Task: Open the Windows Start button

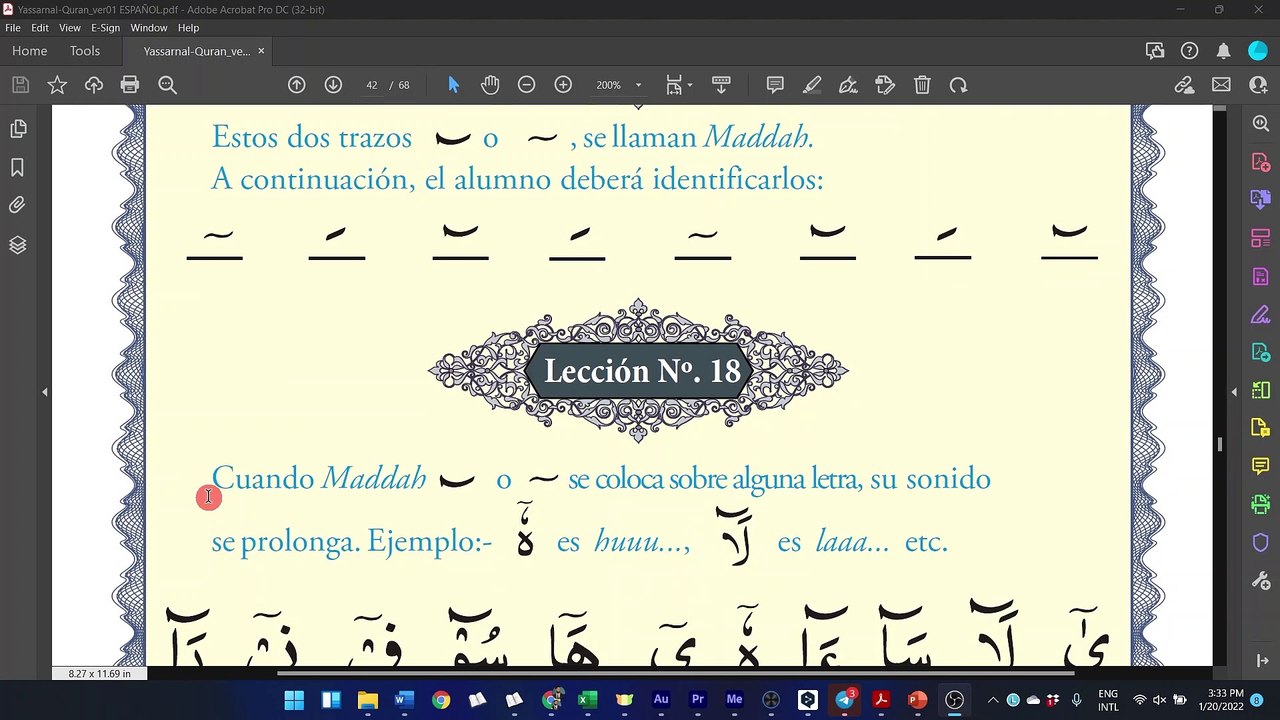Action: coord(294,700)
